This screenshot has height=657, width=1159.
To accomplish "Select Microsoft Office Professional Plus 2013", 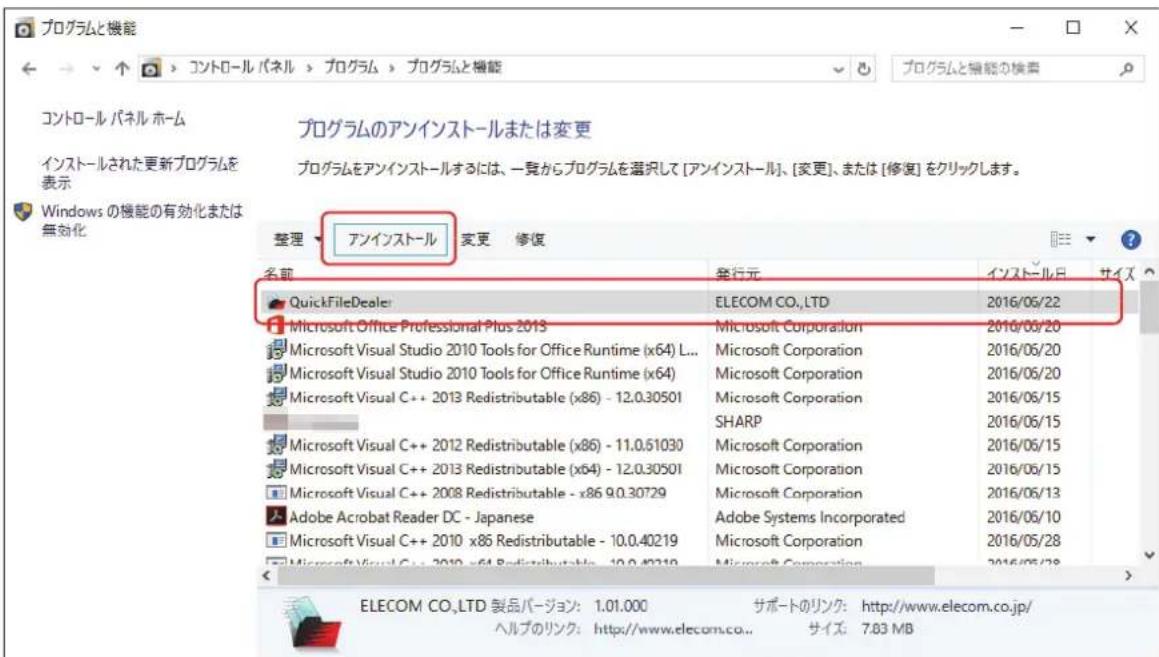I will pyautogui.click(x=418, y=326).
